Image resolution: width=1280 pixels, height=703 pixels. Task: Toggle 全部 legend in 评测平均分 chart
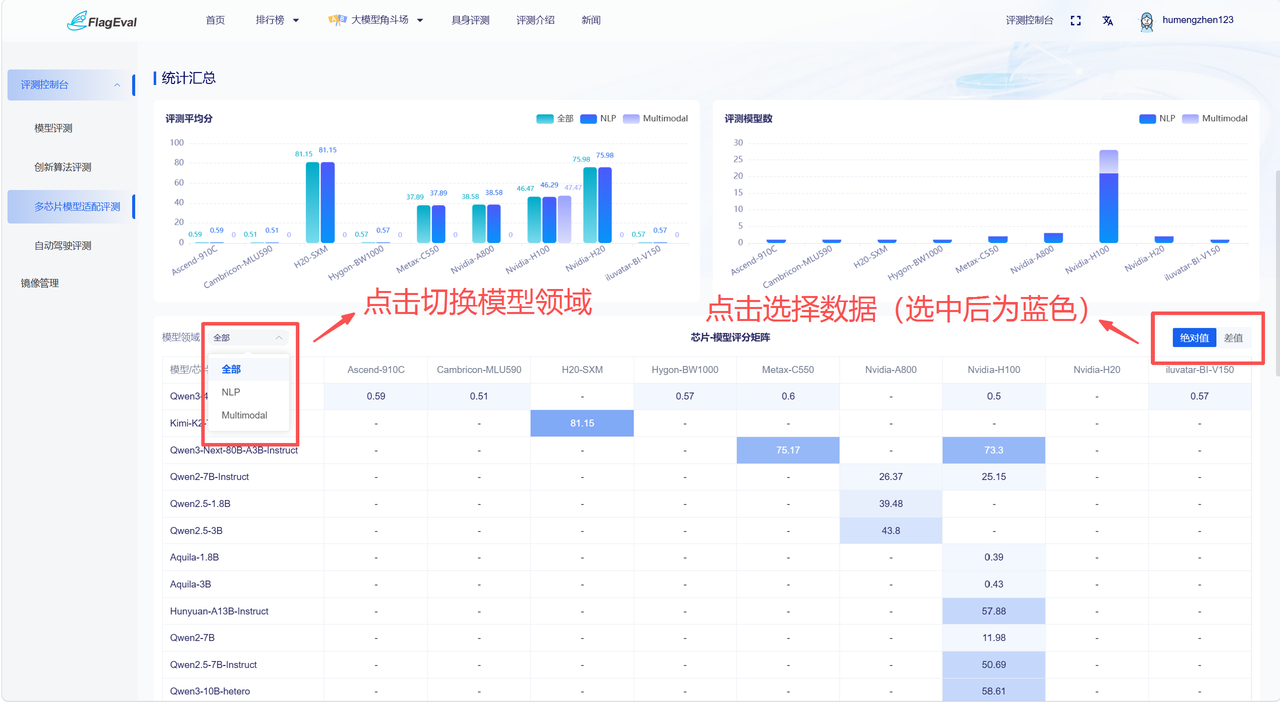tap(555, 118)
